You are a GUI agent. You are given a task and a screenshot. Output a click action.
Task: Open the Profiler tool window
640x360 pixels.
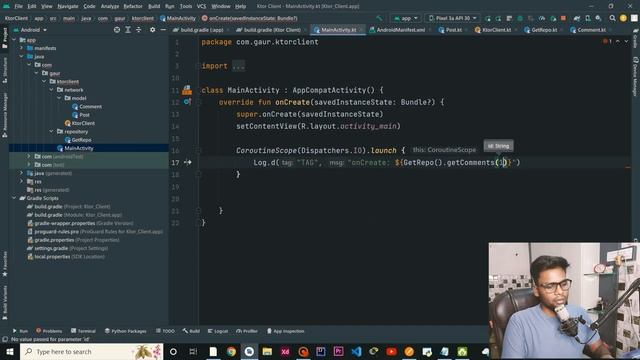[247, 331]
